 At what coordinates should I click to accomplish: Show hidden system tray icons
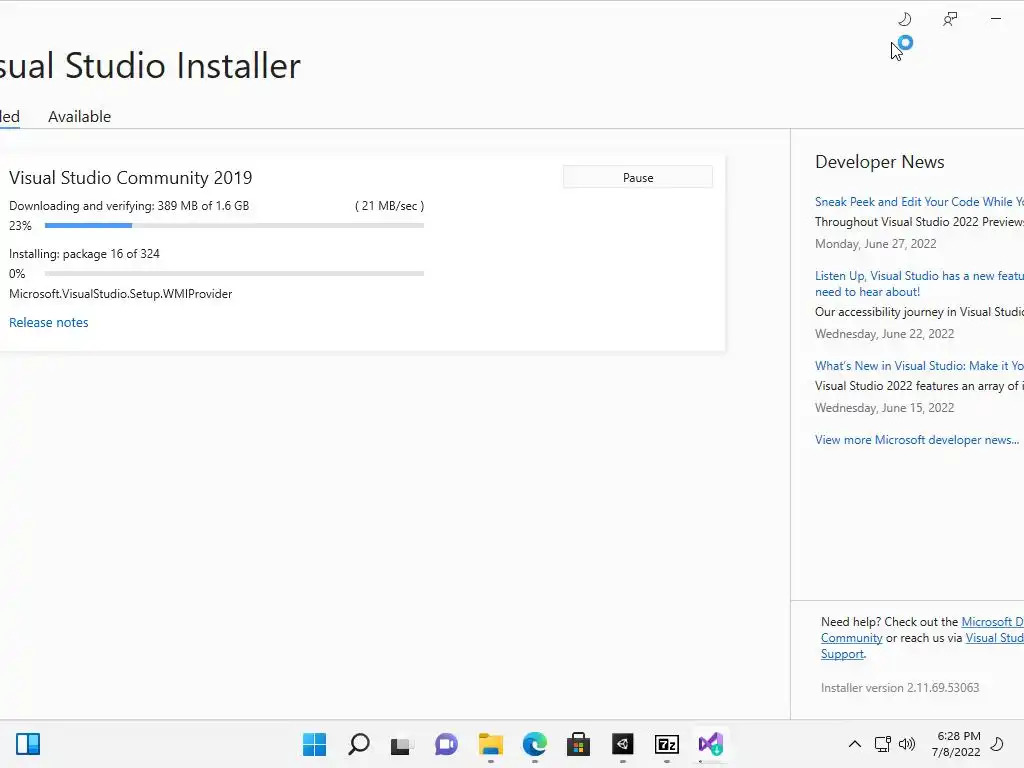(854, 744)
